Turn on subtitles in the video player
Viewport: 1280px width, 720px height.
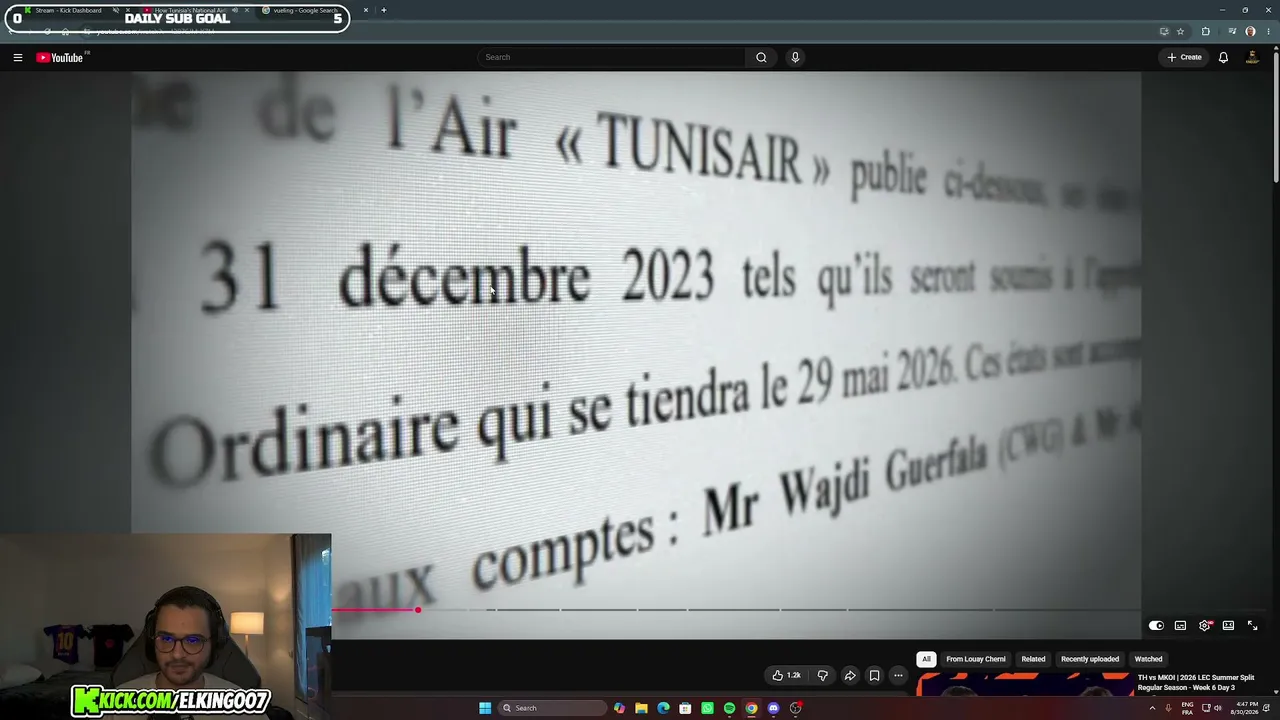[1180, 625]
